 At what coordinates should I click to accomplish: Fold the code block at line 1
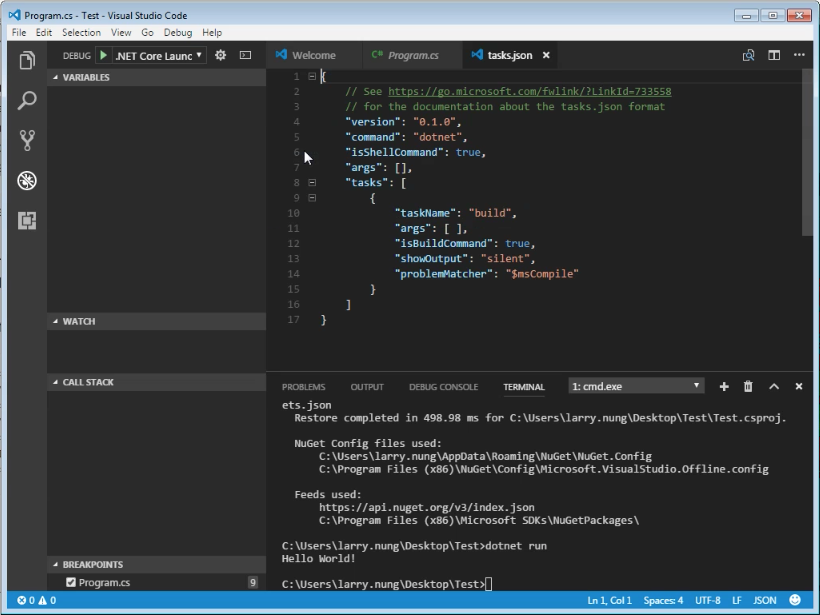[x=312, y=76]
